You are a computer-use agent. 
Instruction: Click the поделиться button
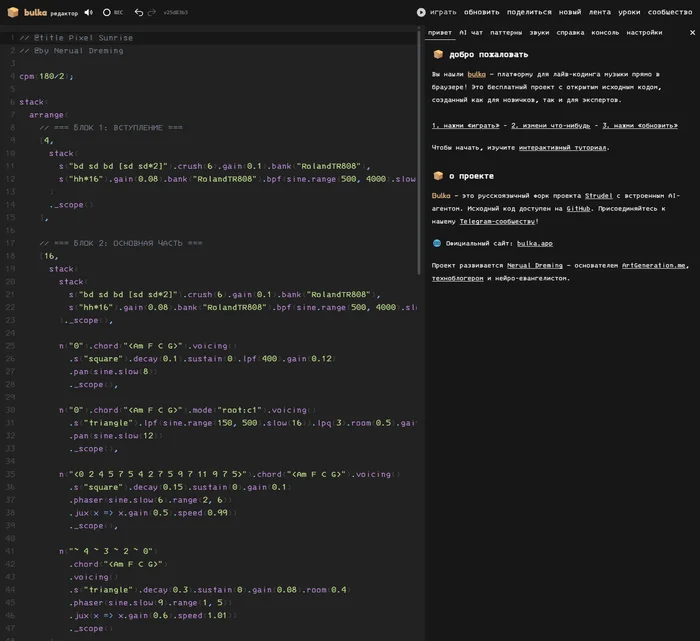click(x=529, y=12)
